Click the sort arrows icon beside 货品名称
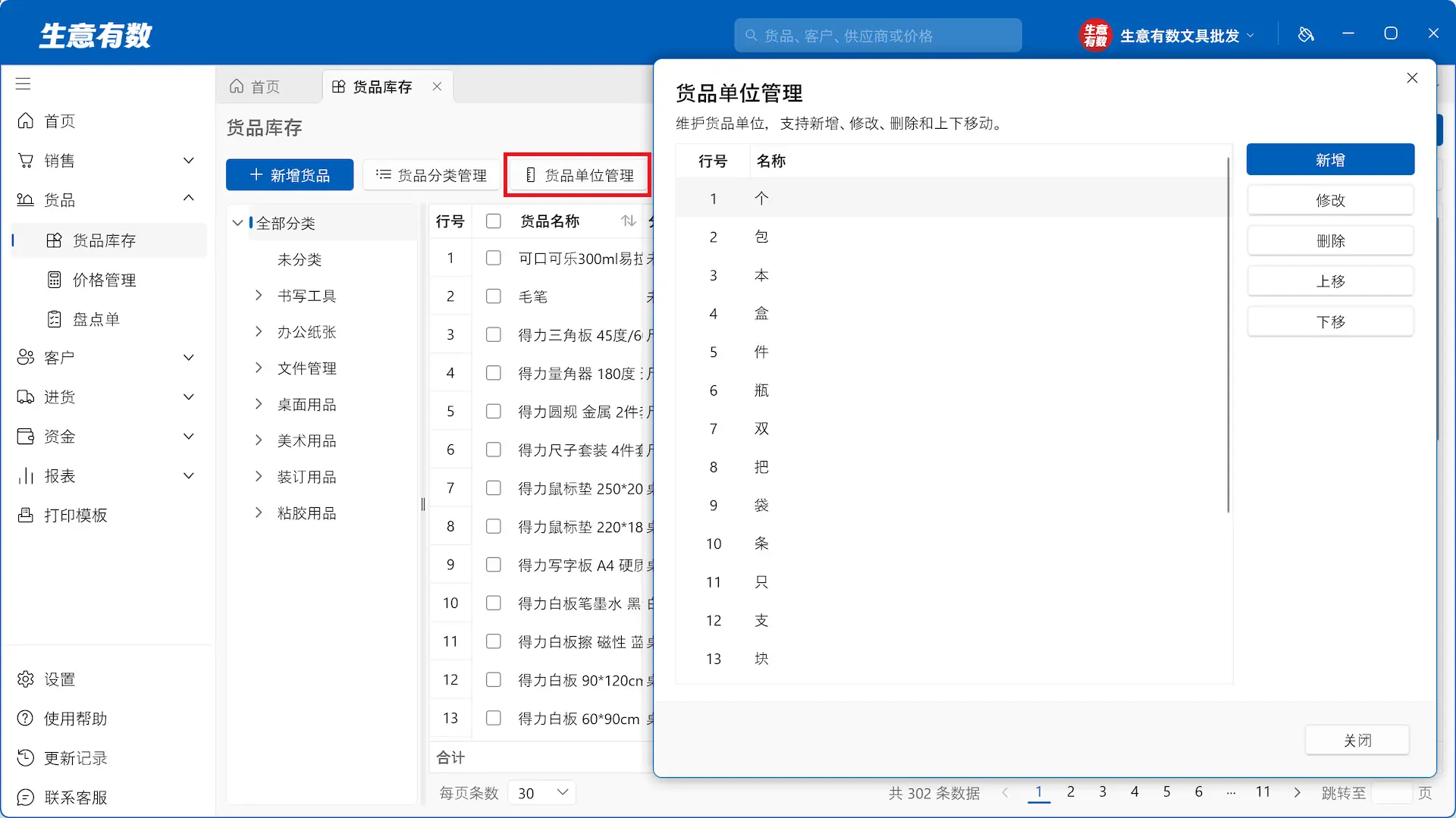 coord(629,221)
